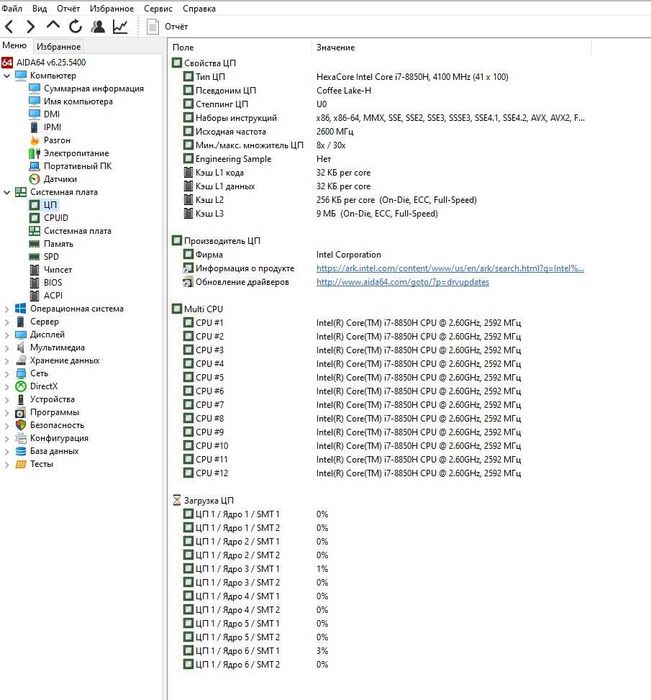Image resolution: width=651 pixels, height=700 pixels.
Task: Open the CPUID tree entry
Action: (56, 218)
